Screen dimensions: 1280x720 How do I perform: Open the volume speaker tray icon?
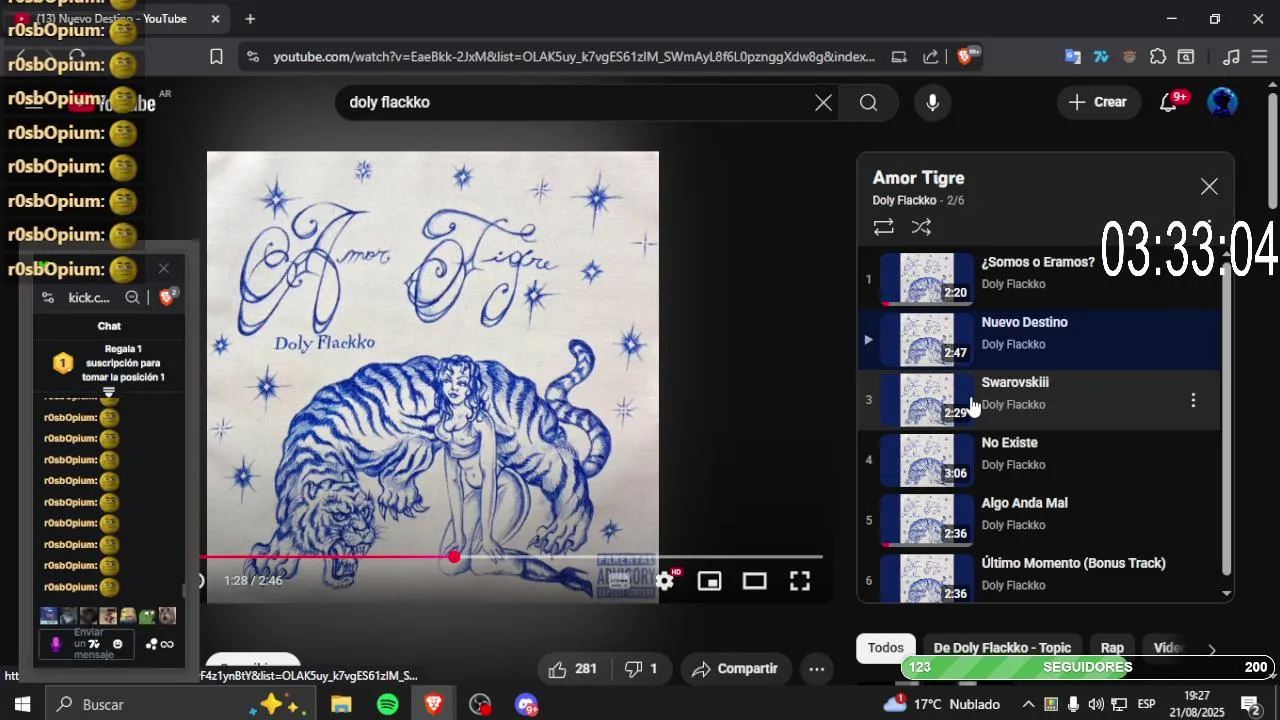(1096, 704)
